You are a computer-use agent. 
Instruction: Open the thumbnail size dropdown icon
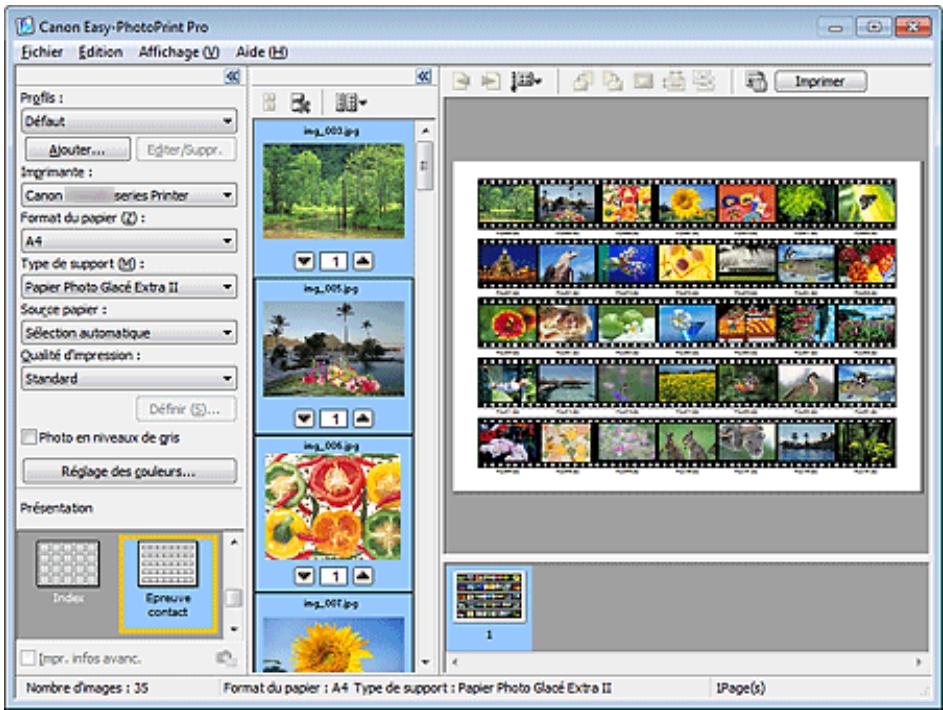(x=351, y=103)
